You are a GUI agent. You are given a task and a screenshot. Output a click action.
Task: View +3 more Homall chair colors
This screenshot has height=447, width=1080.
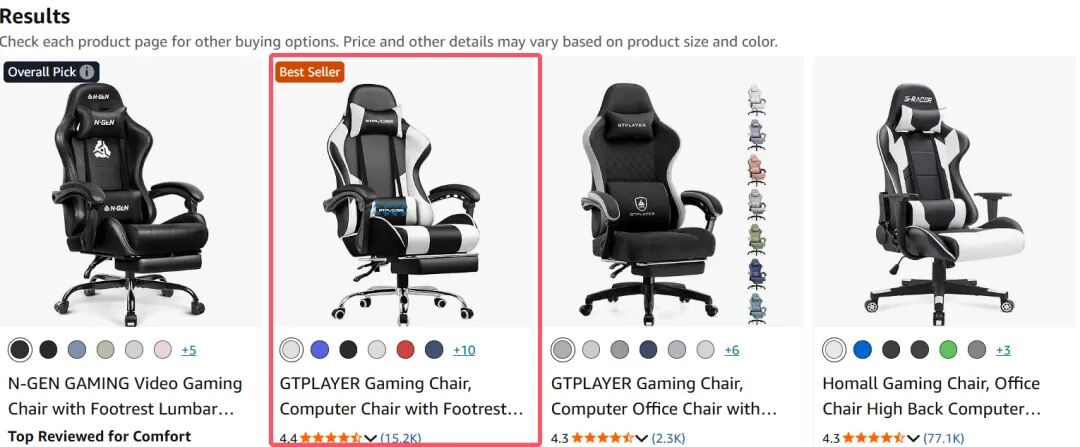coord(1003,351)
